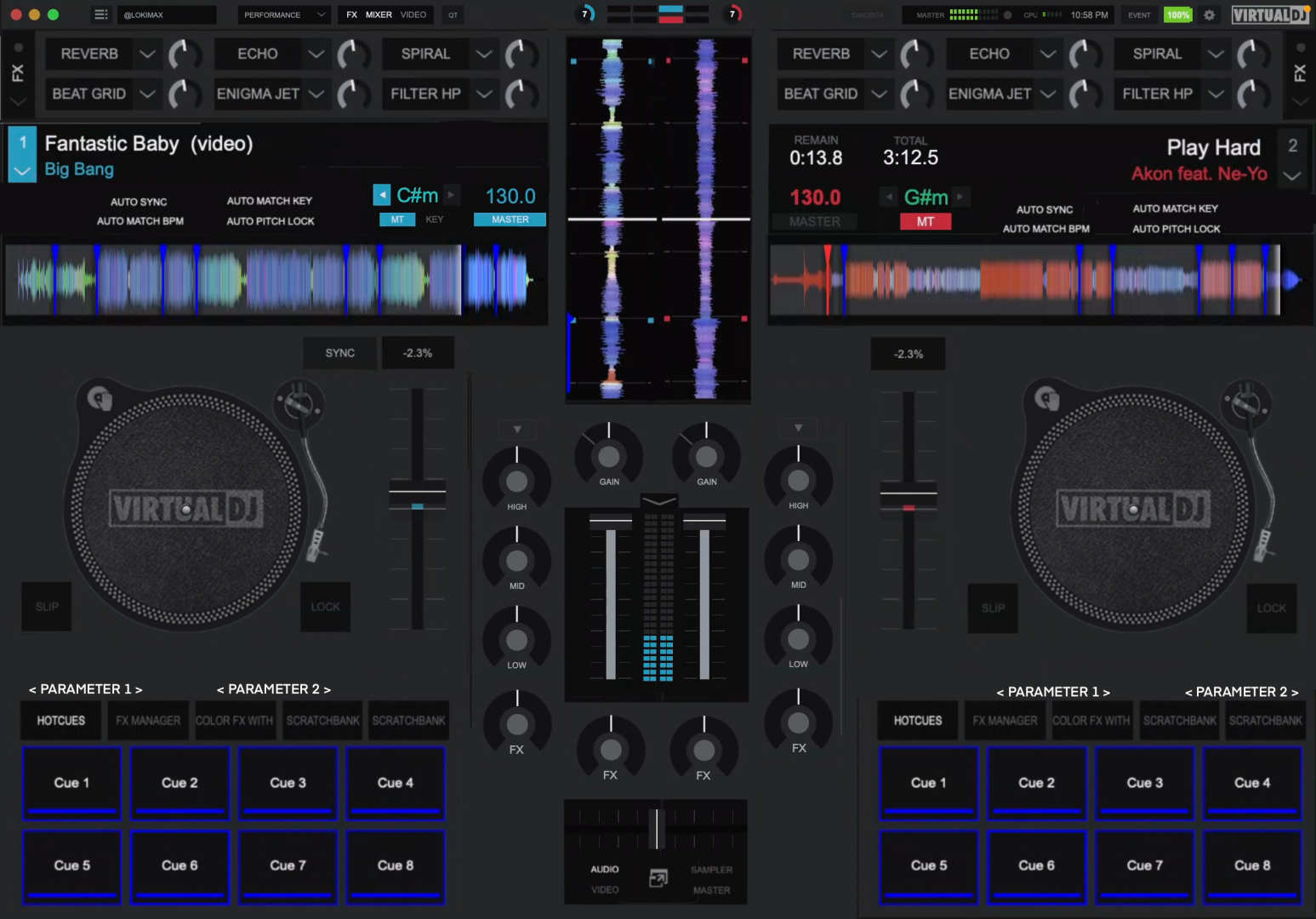Viewport: 1316px width, 919px height.
Task: Click the left deck key previous arrow
Action: (x=382, y=195)
